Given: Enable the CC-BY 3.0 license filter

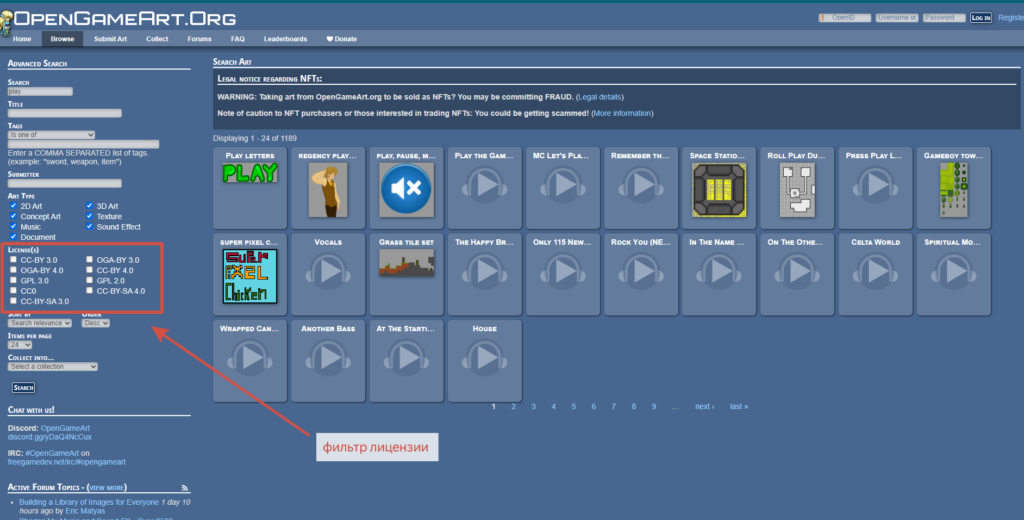Looking at the screenshot, I should click(13, 259).
